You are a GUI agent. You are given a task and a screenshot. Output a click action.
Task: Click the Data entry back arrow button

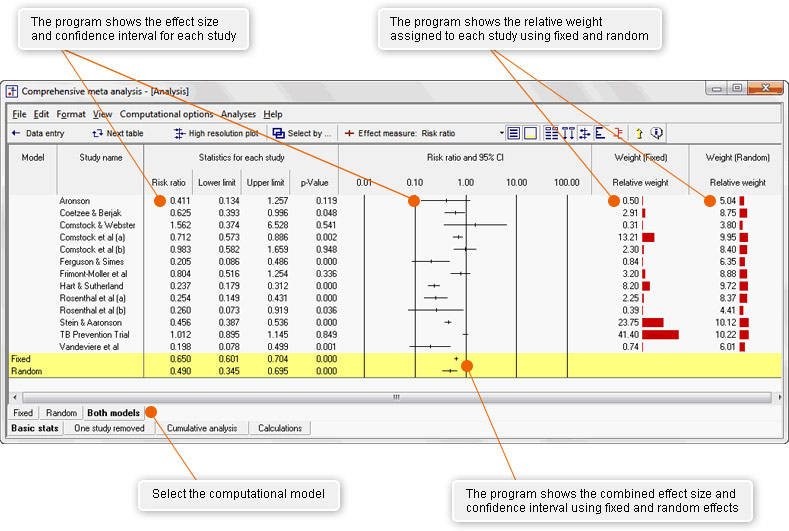coord(38,133)
